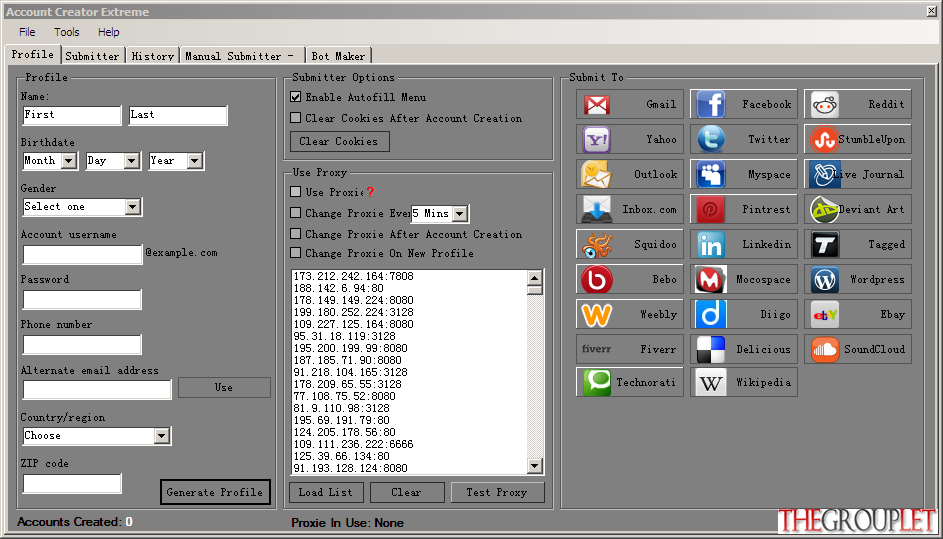Open the 5 Mins interval dropdown
The width and height of the screenshot is (943, 539).
(x=459, y=214)
